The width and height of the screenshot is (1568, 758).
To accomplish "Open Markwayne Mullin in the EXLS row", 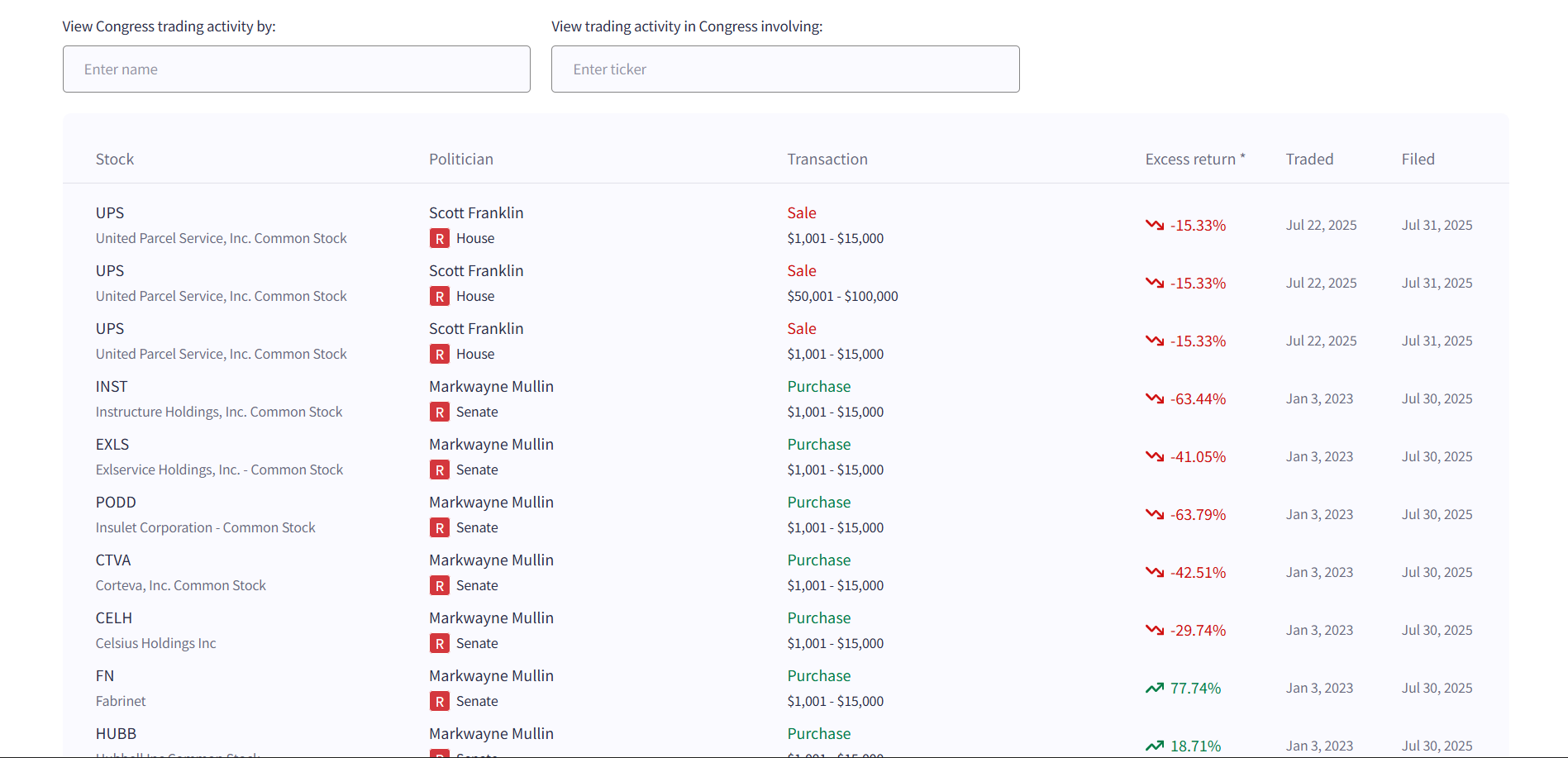I will pyautogui.click(x=491, y=445).
